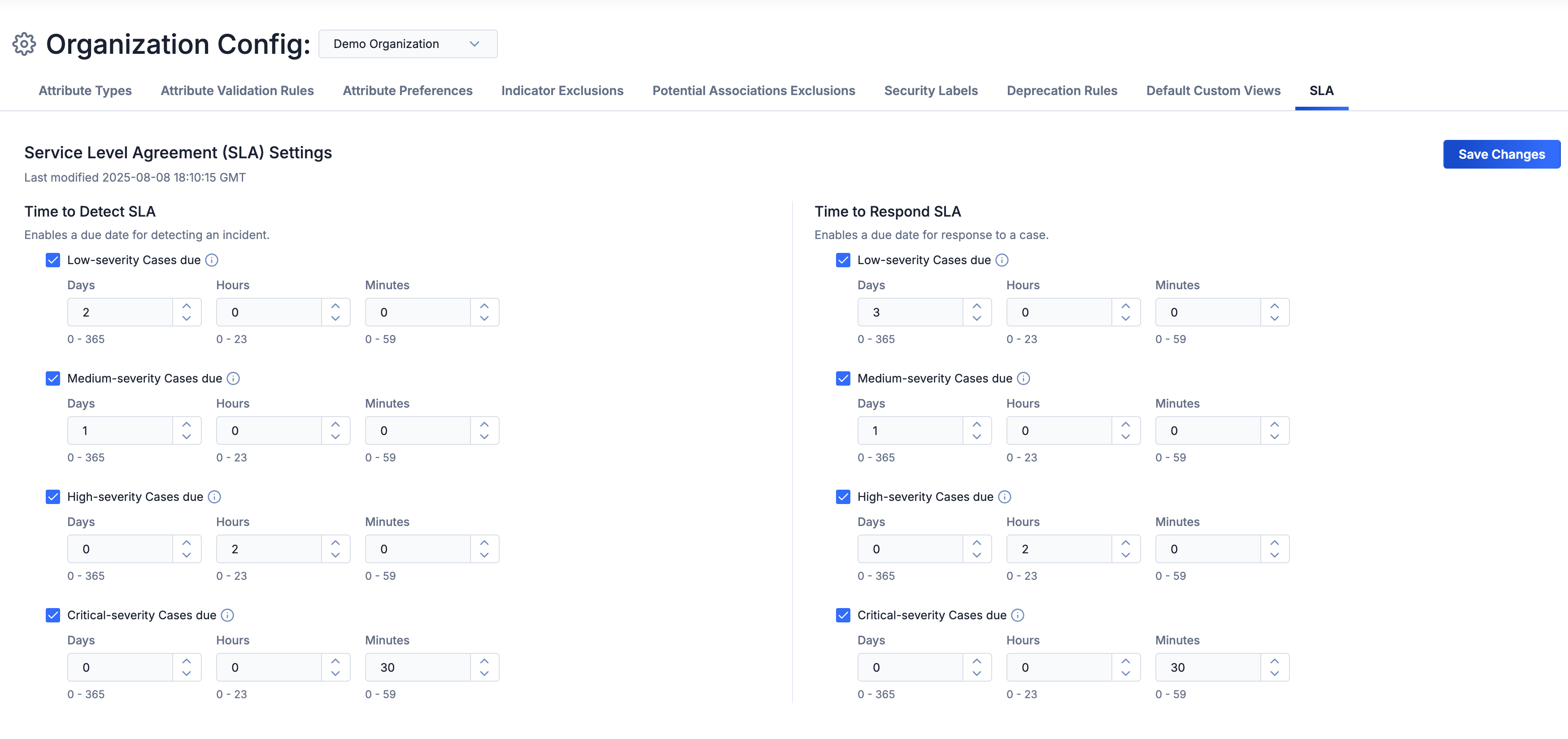Disable the Low-severity Cases due checkbox in Time to Detect
1568x739 pixels.
coord(53,260)
